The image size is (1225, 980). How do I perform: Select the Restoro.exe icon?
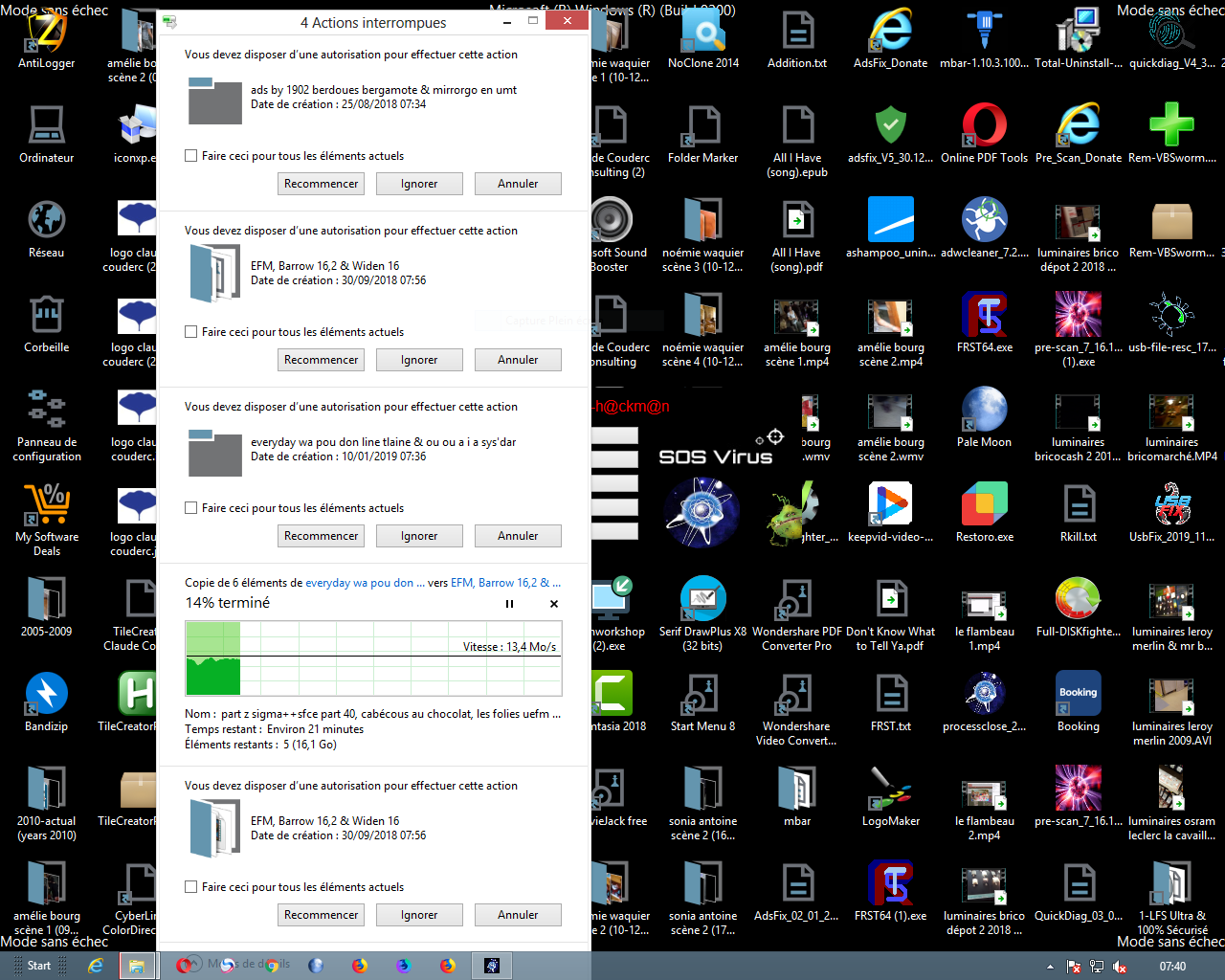pos(984,514)
